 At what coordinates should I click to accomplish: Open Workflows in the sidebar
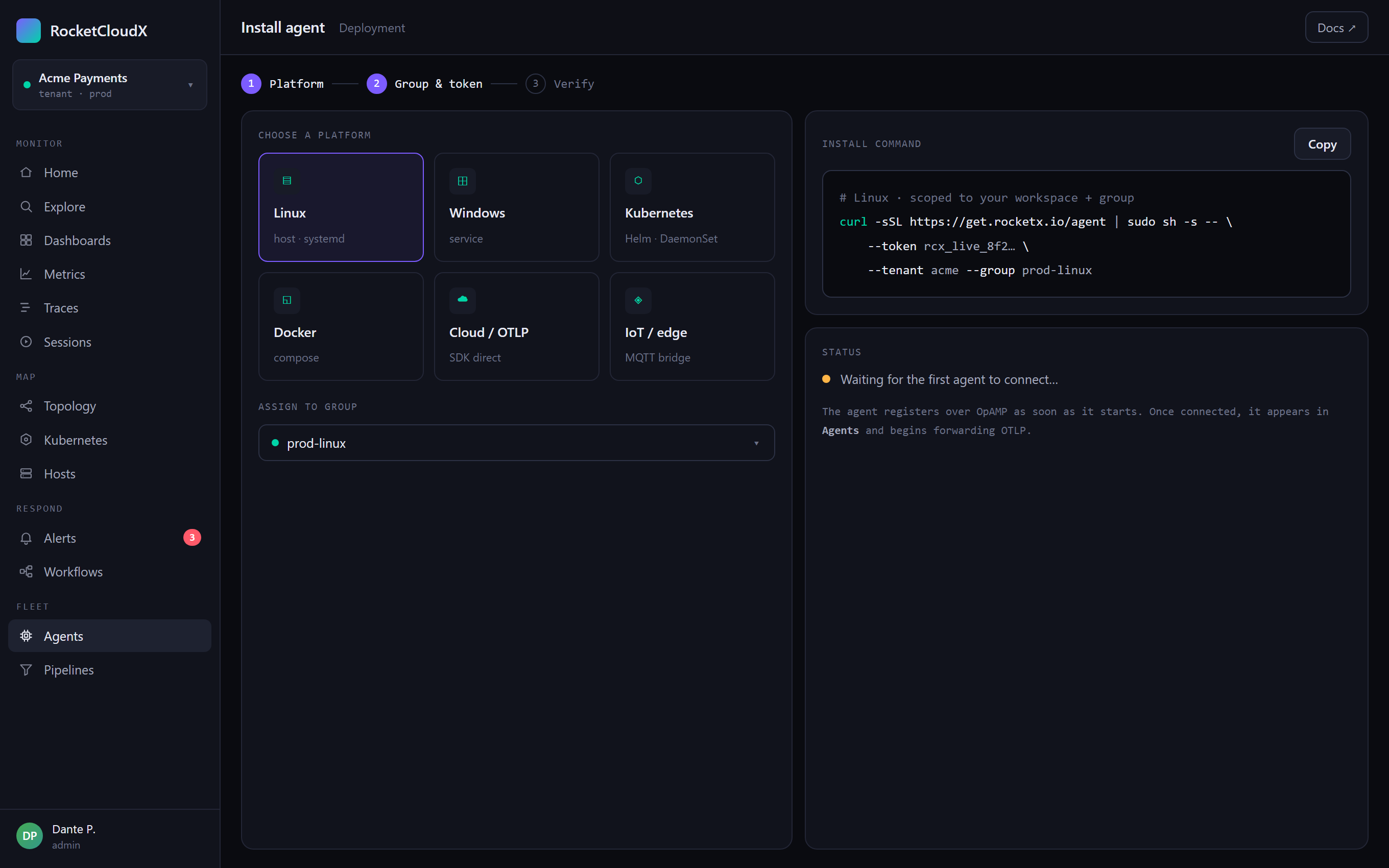(x=110, y=572)
